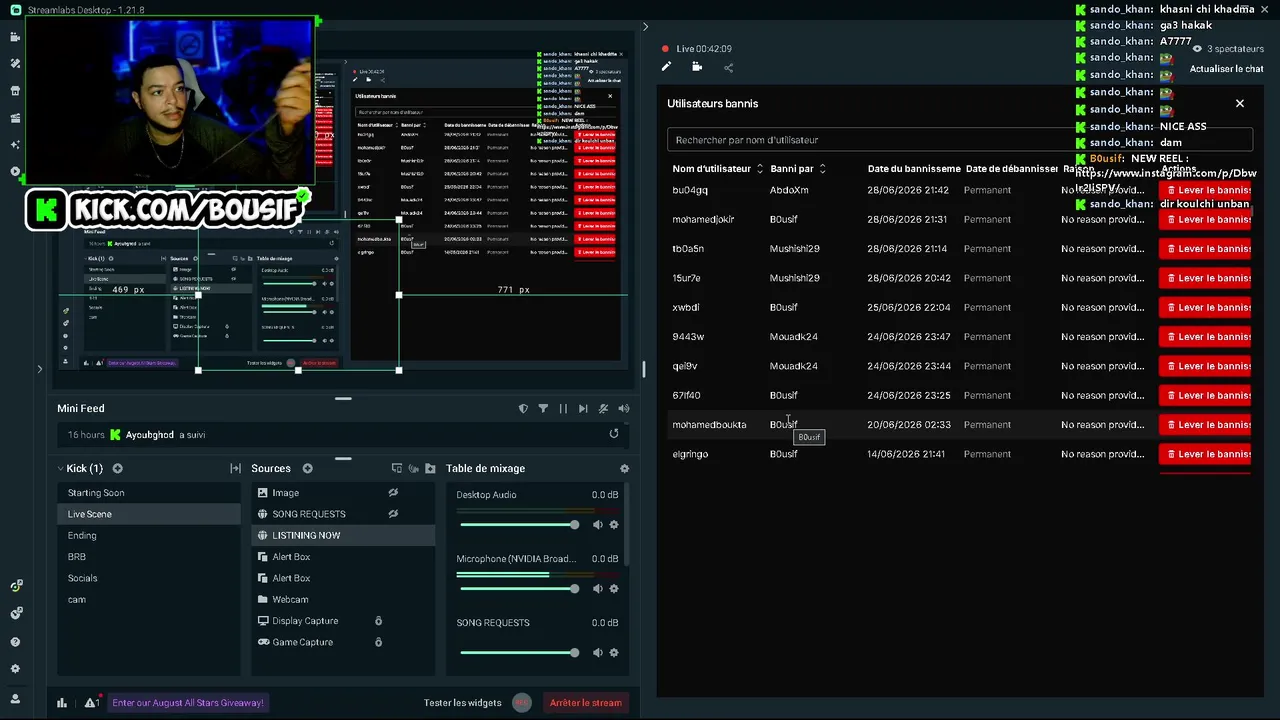Lift the ban for user elgringo
This screenshot has height=720, width=1280.
pos(1205,454)
